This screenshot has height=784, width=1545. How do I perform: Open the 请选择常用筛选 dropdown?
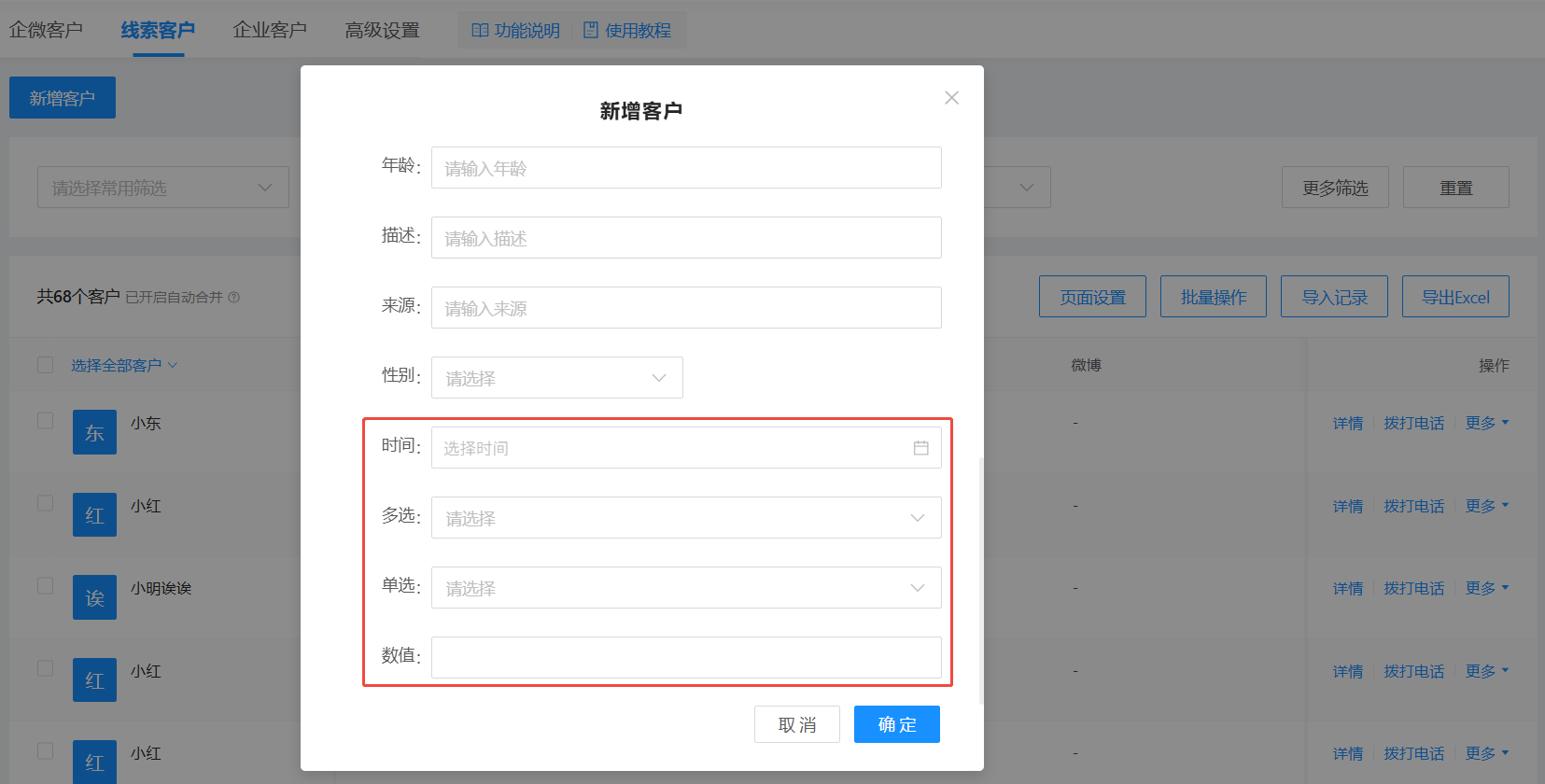point(163,187)
